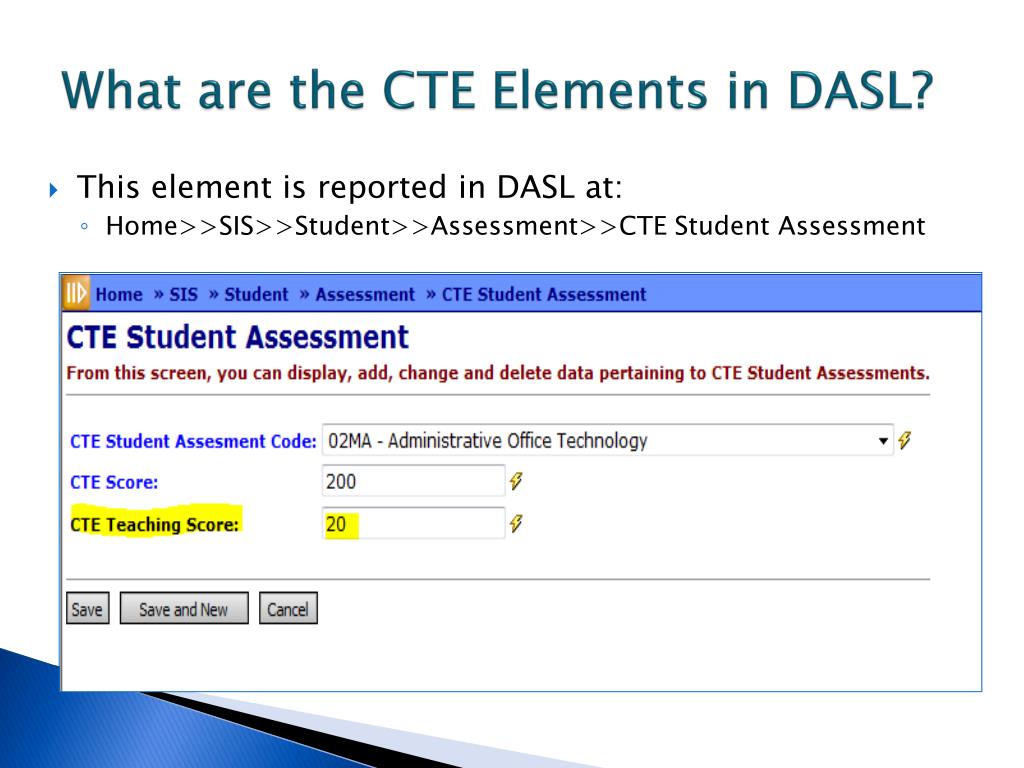Viewport: 1024px width, 768px height.
Task: Focus the CTE Teaching Score input field
Action: [x=413, y=523]
